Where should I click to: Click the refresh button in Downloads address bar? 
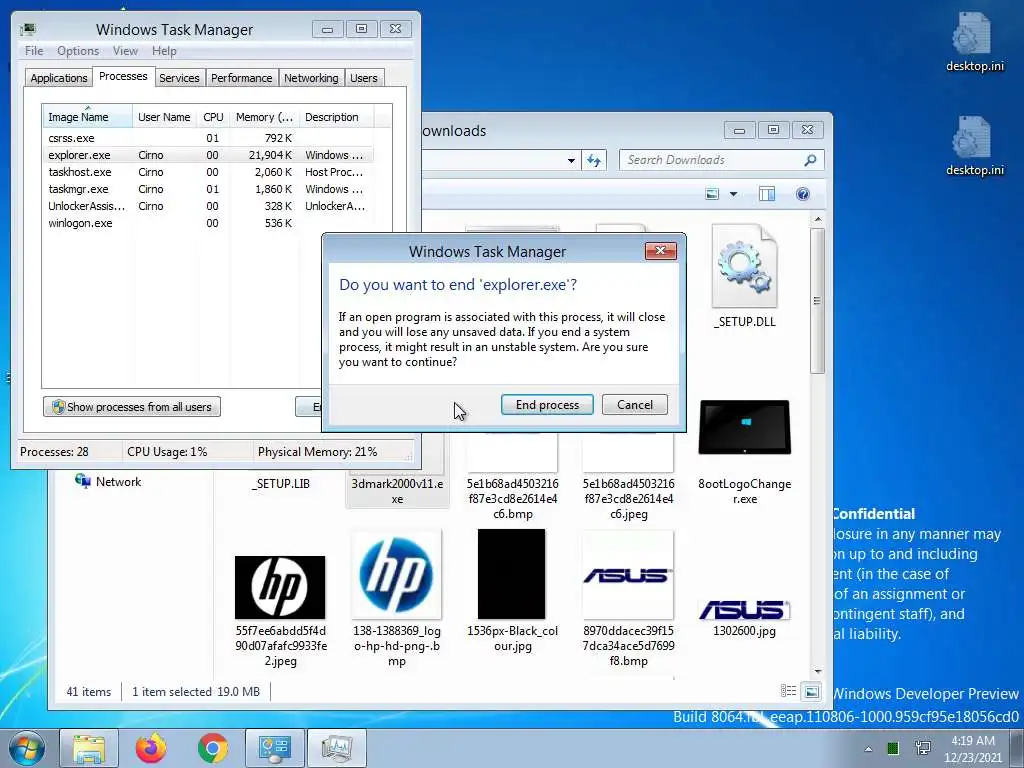click(x=594, y=160)
